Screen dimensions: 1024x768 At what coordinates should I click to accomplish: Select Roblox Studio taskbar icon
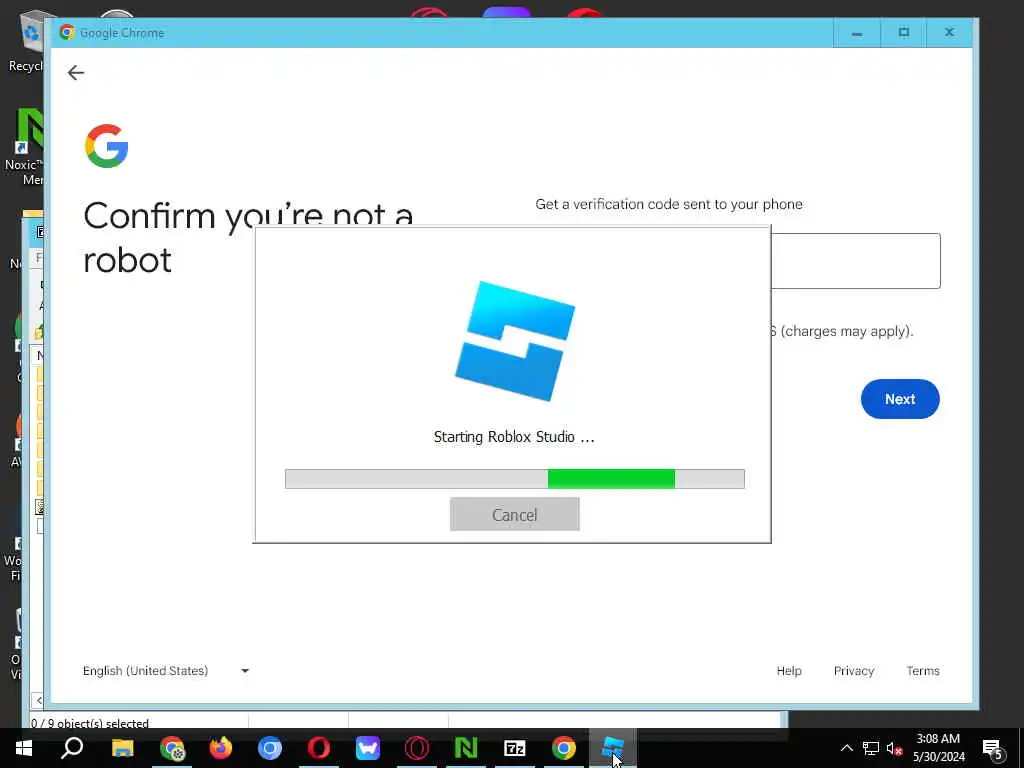pyautogui.click(x=613, y=748)
